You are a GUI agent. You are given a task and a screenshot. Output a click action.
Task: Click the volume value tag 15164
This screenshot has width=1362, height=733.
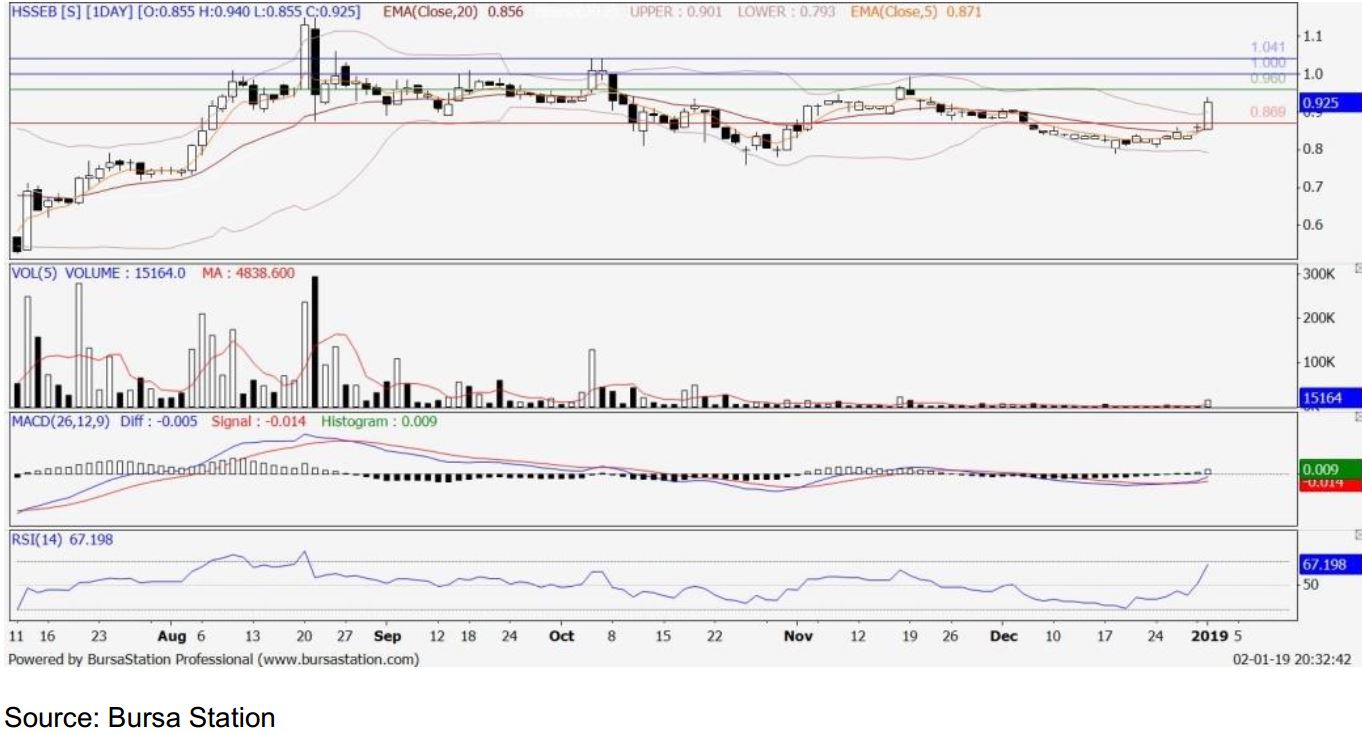1329,398
